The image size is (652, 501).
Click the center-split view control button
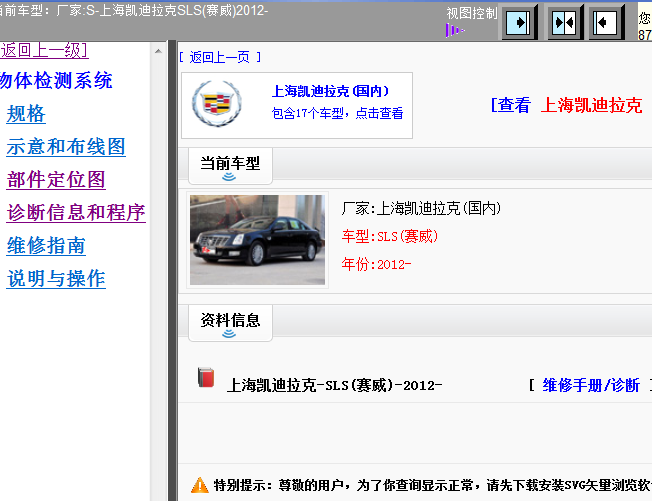[x=565, y=22]
